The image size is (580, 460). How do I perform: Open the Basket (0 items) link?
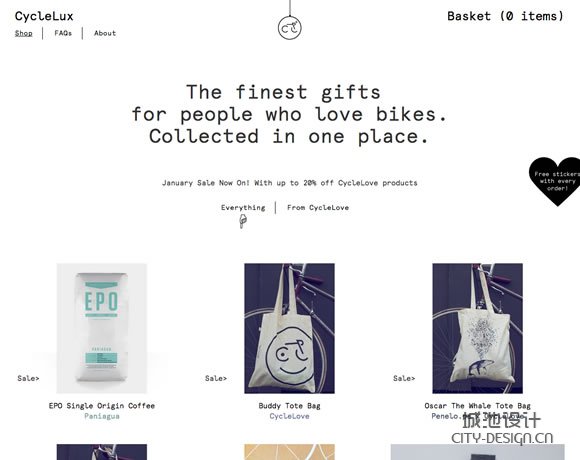point(505,16)
